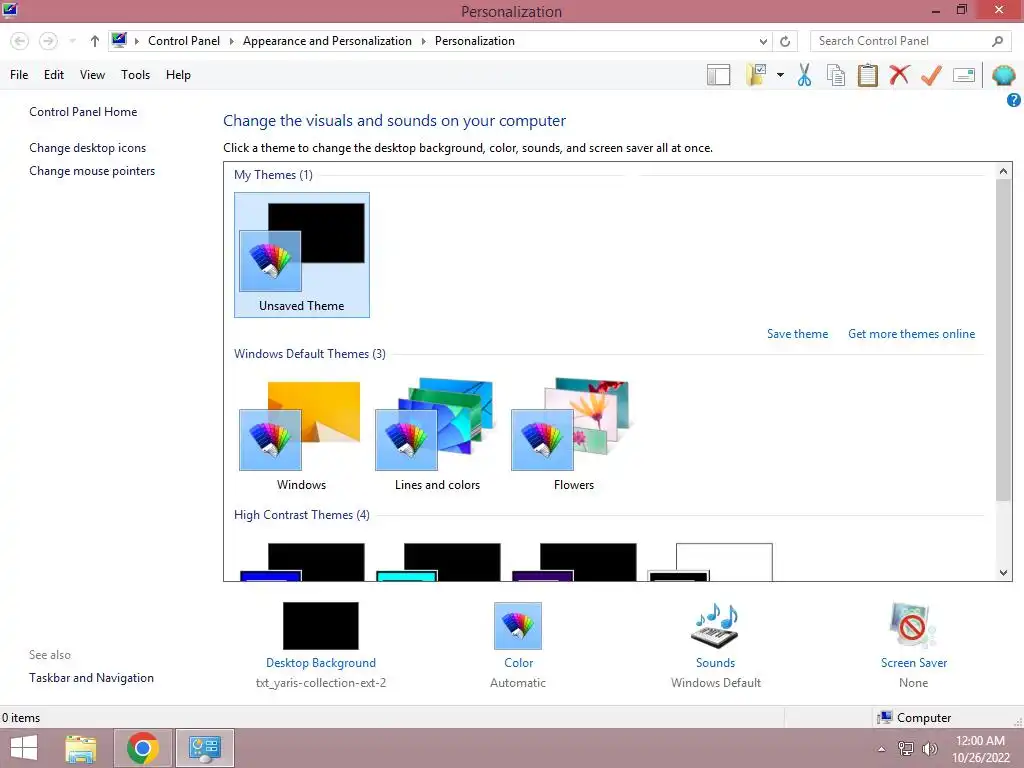The height and width of the screenshot is (768, 1024).
Task: Click the themes list scrollbar thumb
Action: pyautogui.click(x=1003, y=340)
